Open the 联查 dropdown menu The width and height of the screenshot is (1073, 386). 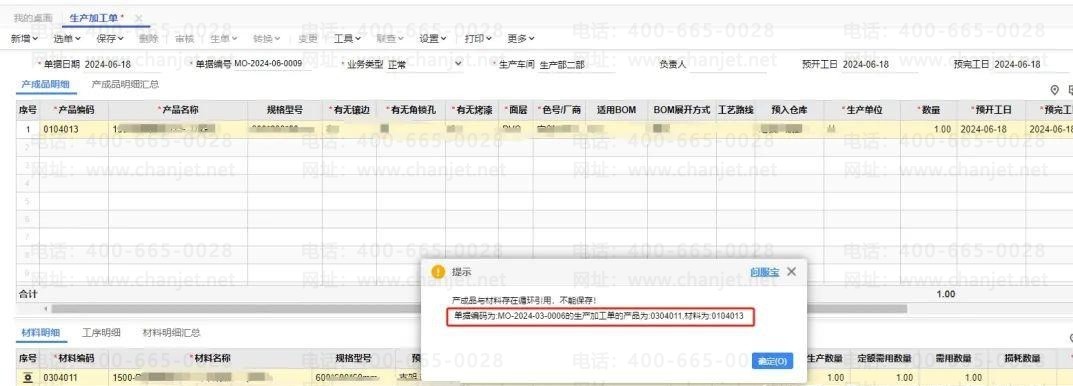click(x=391, y=39)
